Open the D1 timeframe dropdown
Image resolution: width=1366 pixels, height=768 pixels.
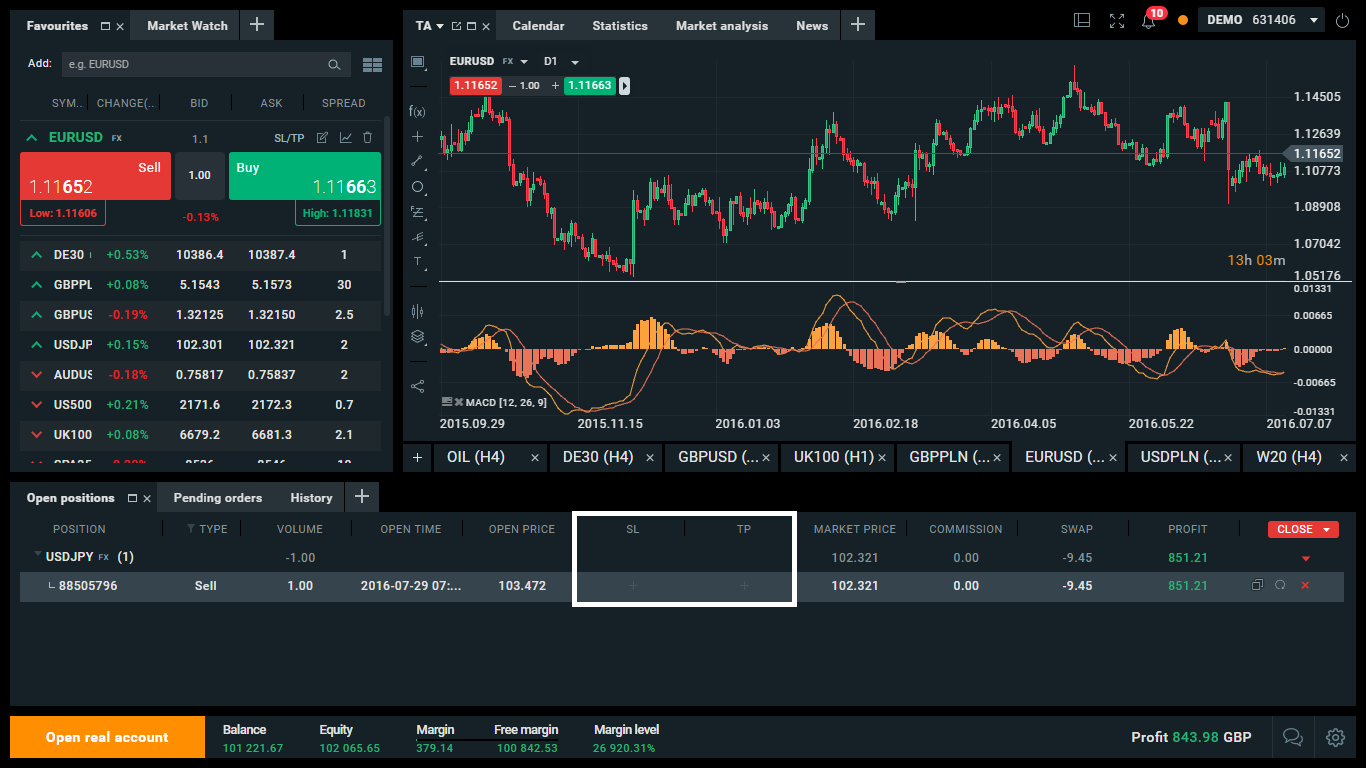pyautogui.click(x=561, y=61)
